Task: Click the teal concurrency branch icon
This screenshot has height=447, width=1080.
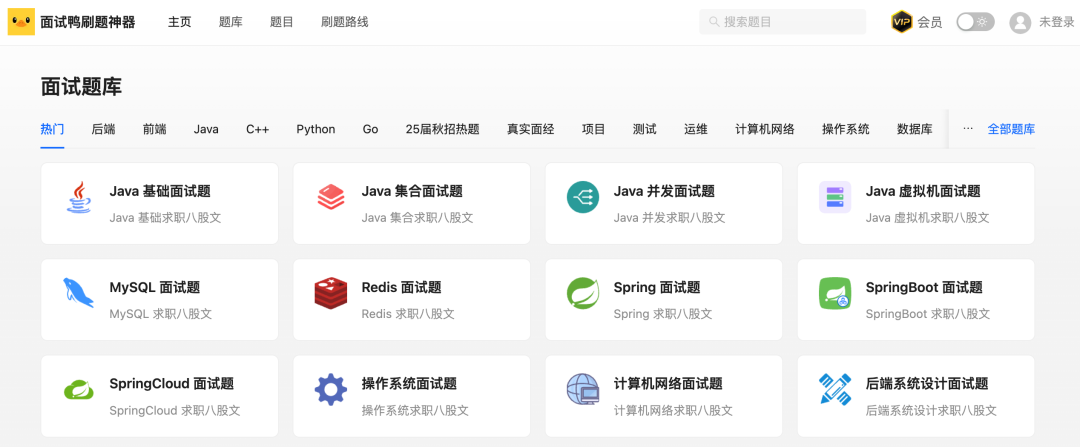Action: (583, 197)
